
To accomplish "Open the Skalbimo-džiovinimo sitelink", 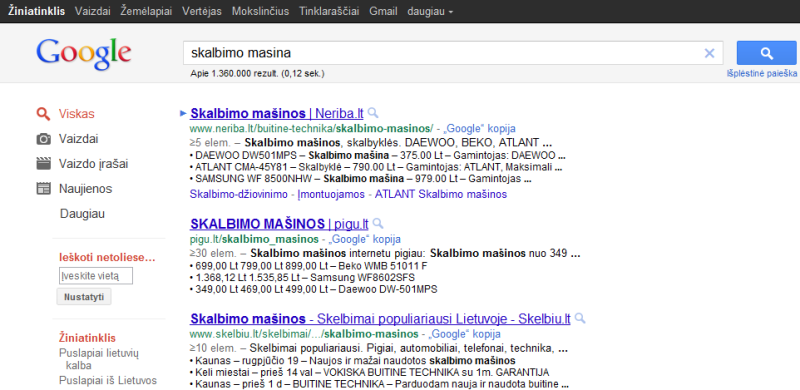I will tap(240, 194).
